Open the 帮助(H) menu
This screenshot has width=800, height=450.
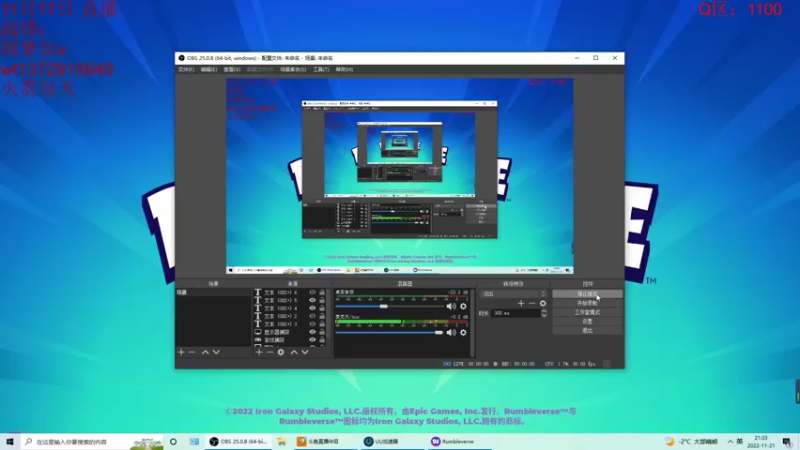click(344, 69)
